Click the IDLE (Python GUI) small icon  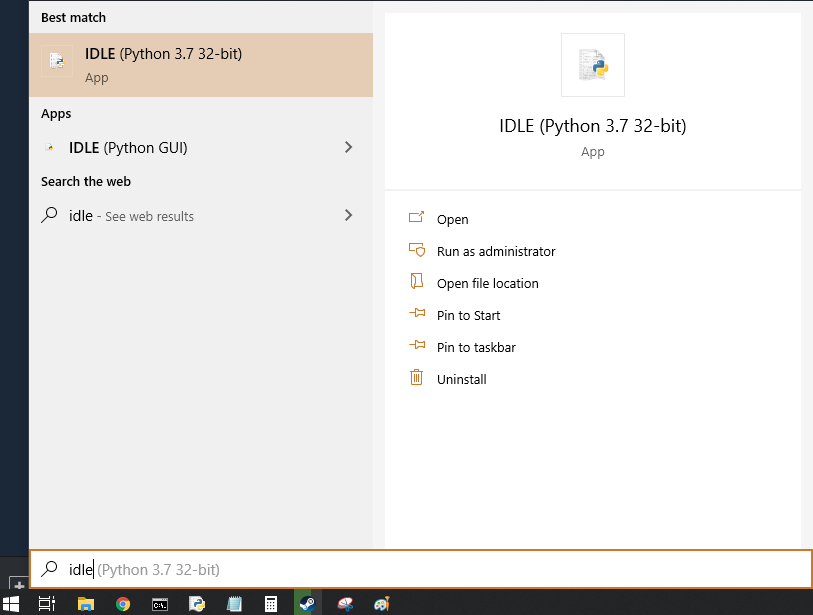pos(50,147)
